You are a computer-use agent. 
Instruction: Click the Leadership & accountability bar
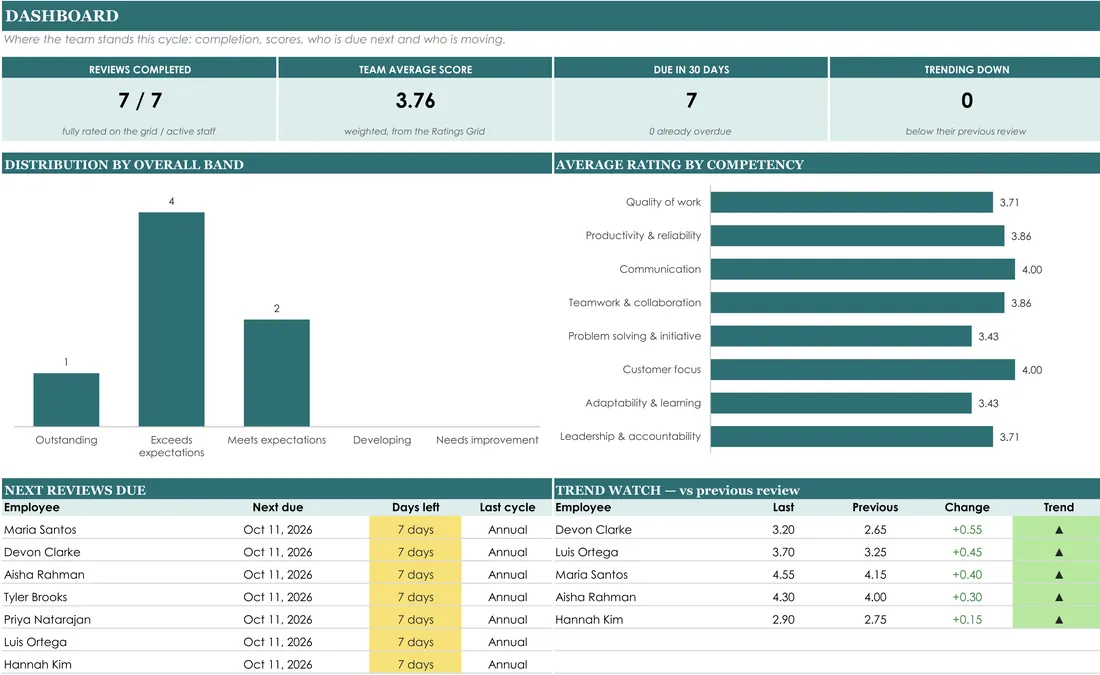pyautogui.click(x=852, y=436)
